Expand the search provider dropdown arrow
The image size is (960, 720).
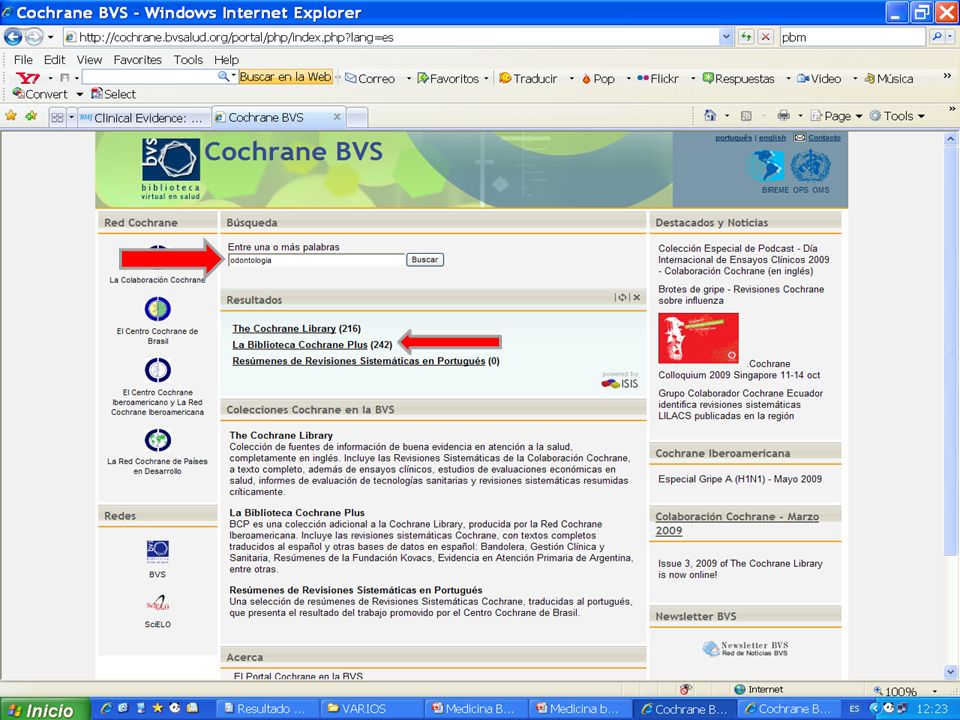click(950, 37)
